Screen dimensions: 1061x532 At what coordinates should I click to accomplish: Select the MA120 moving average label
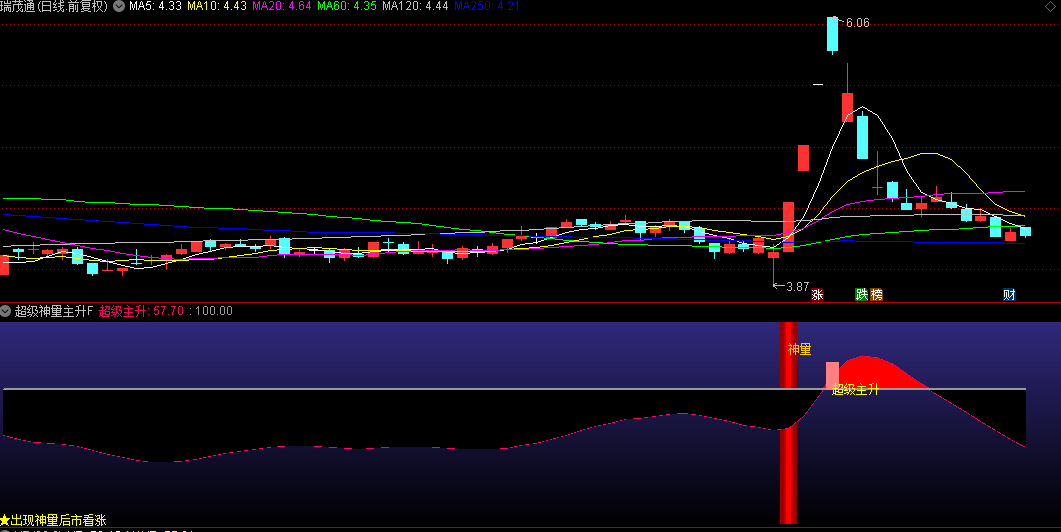[415, 6]
